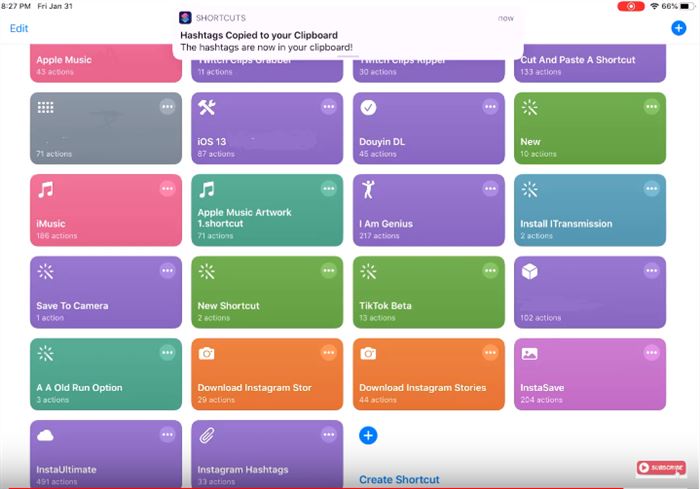The width and height of the screenshot is (700, 489).
Task: Click the paperclip icon on Instagram Hashtags
Action: tap(207, 435)
